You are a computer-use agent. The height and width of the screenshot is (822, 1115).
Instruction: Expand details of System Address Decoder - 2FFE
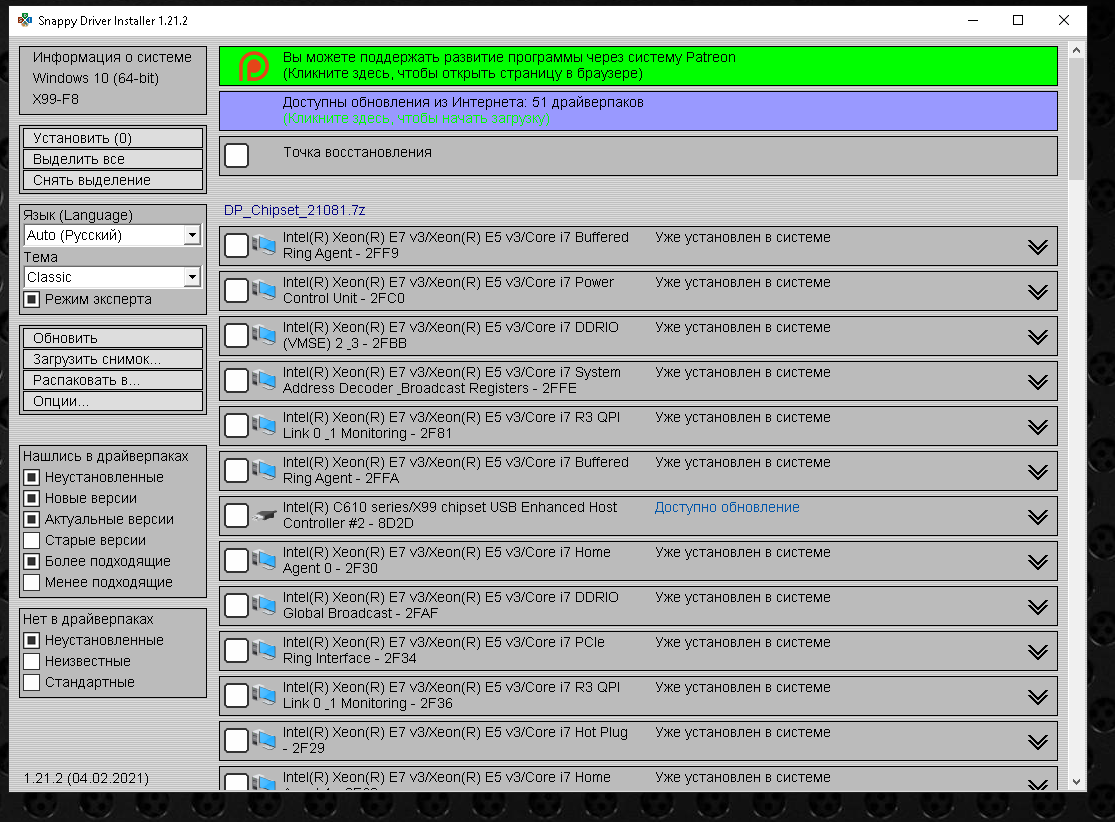pyautogui.click(x=1037, y=382)
